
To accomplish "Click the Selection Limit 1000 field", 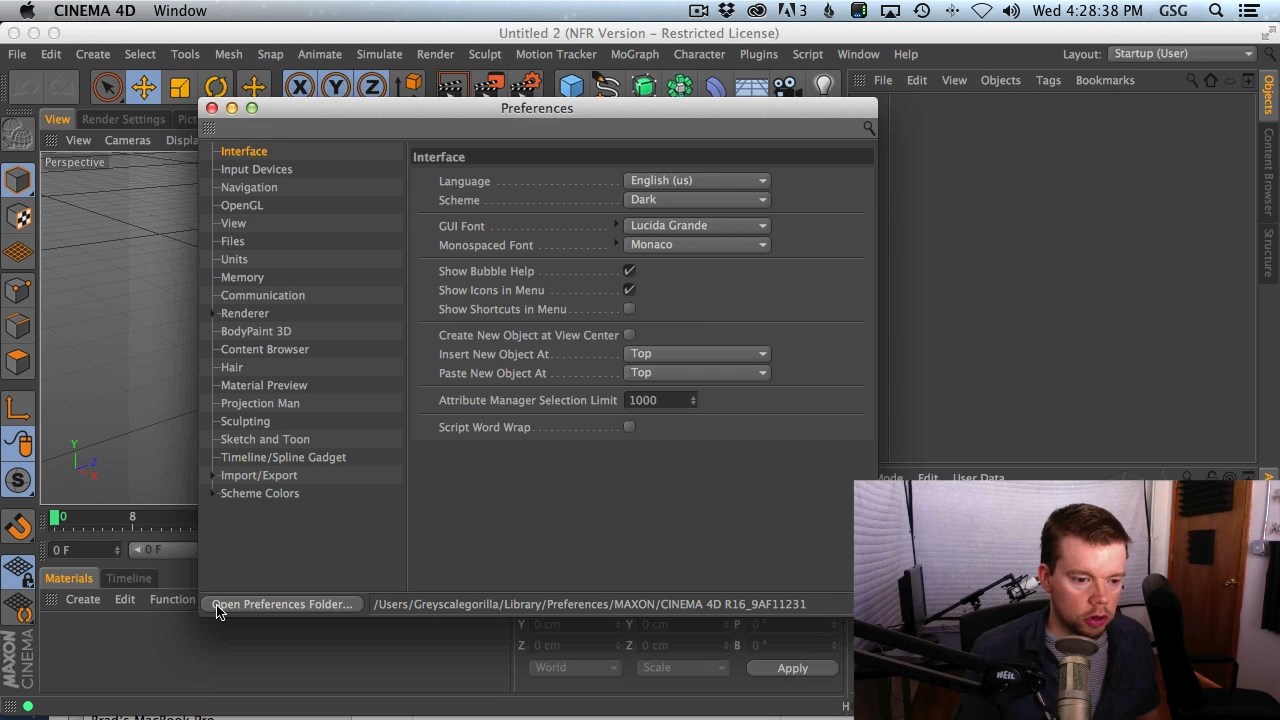I will [x=656, y=400].
